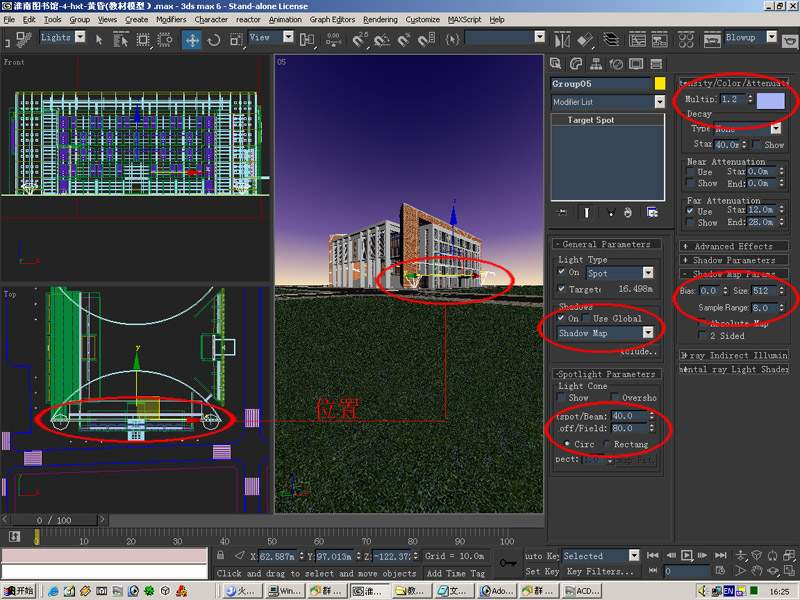This screenshot has height=600, width=800.
Task: Toggle the Percent Snap icon
Action: [x=404, y=40]
